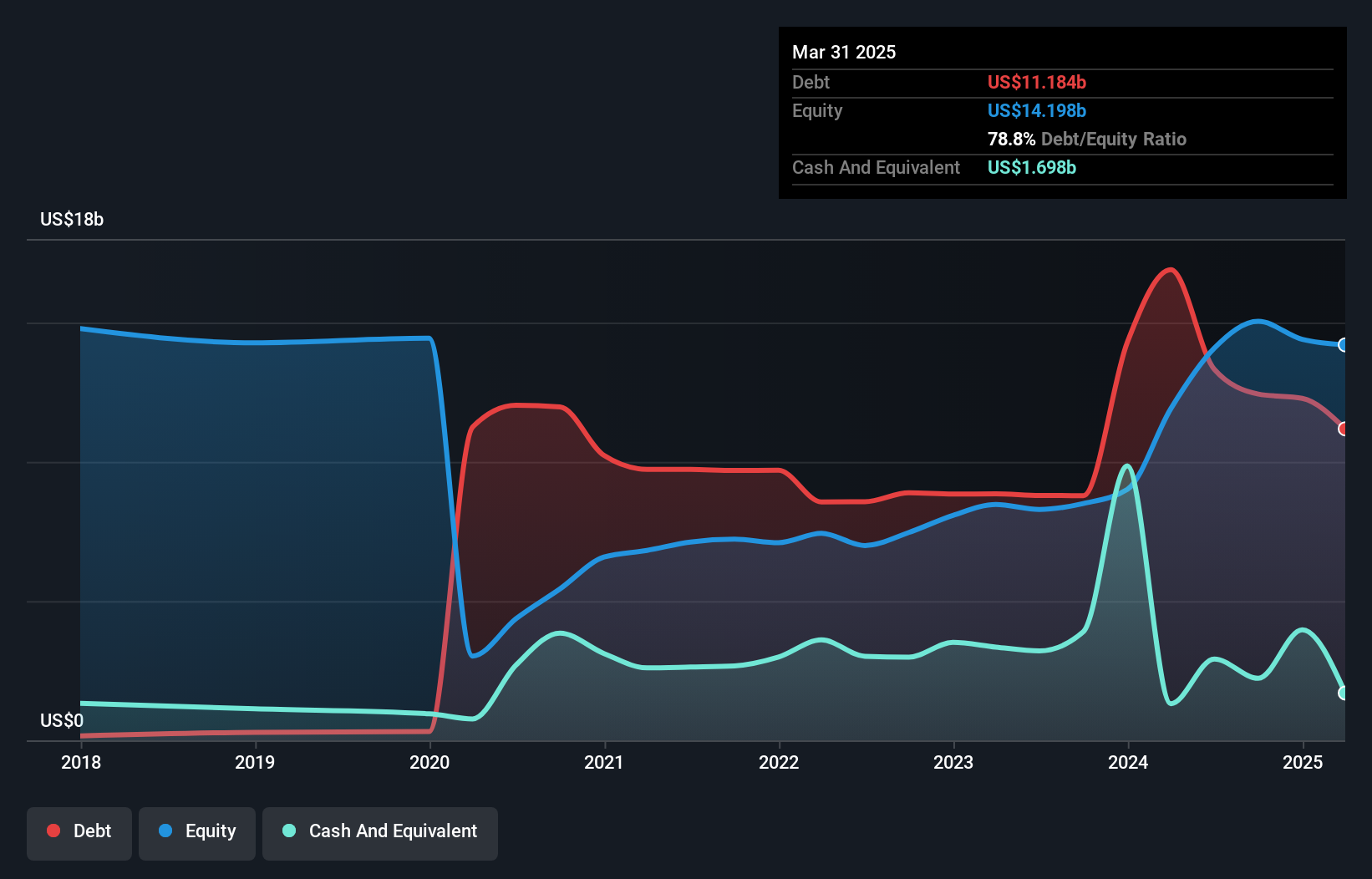Click the teal Cash And Equivalent legend dot
Image resolution: width=1372 pixels, height=879 pixels.
tap(289, 831)
